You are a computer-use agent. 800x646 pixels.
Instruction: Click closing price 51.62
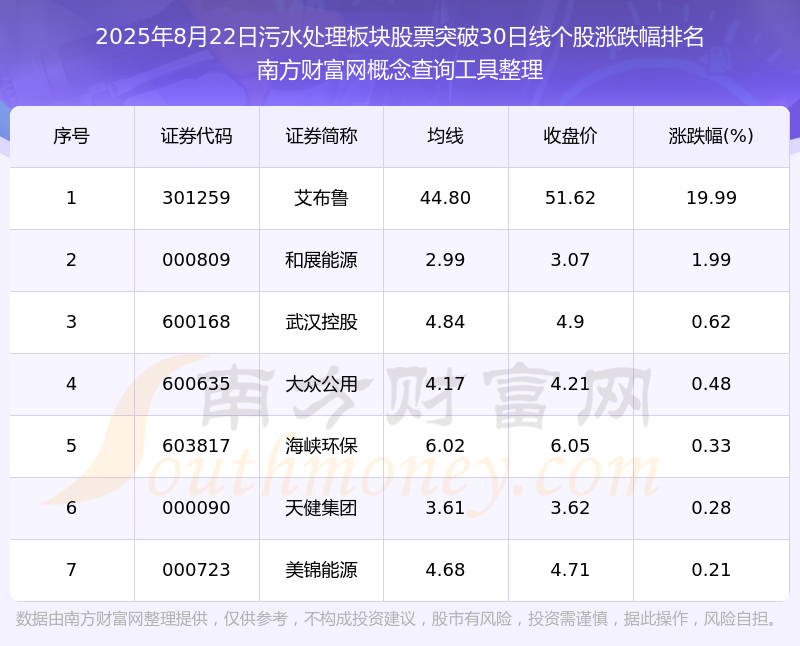tap(570, 198)
